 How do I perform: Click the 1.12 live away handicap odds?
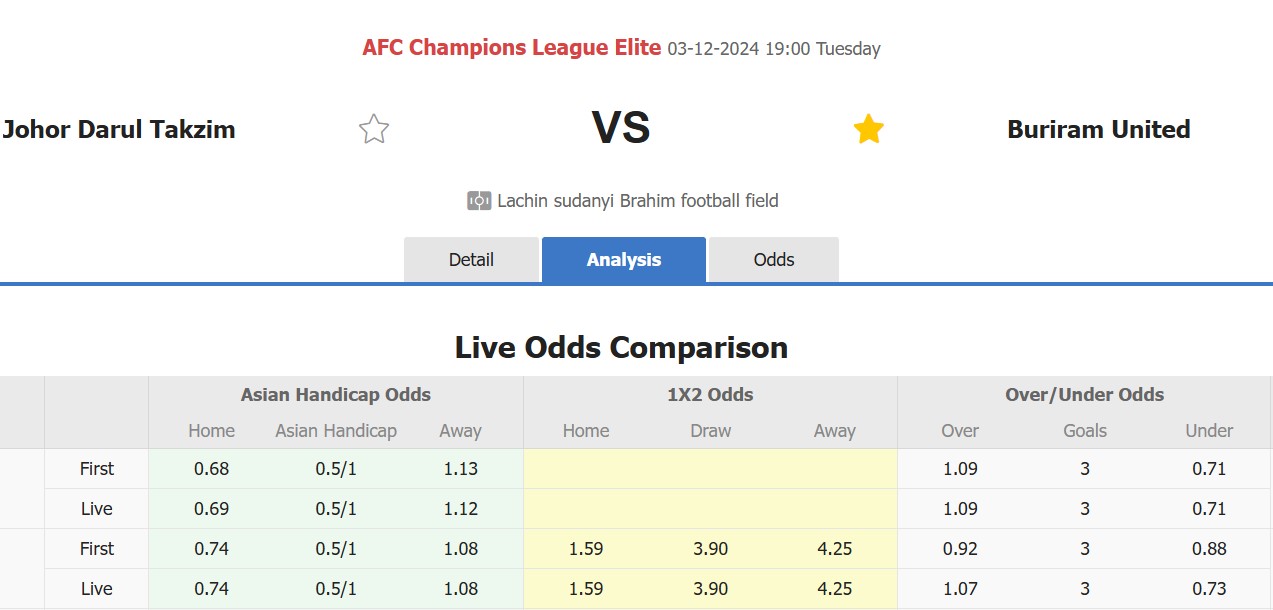coord(461,509)
